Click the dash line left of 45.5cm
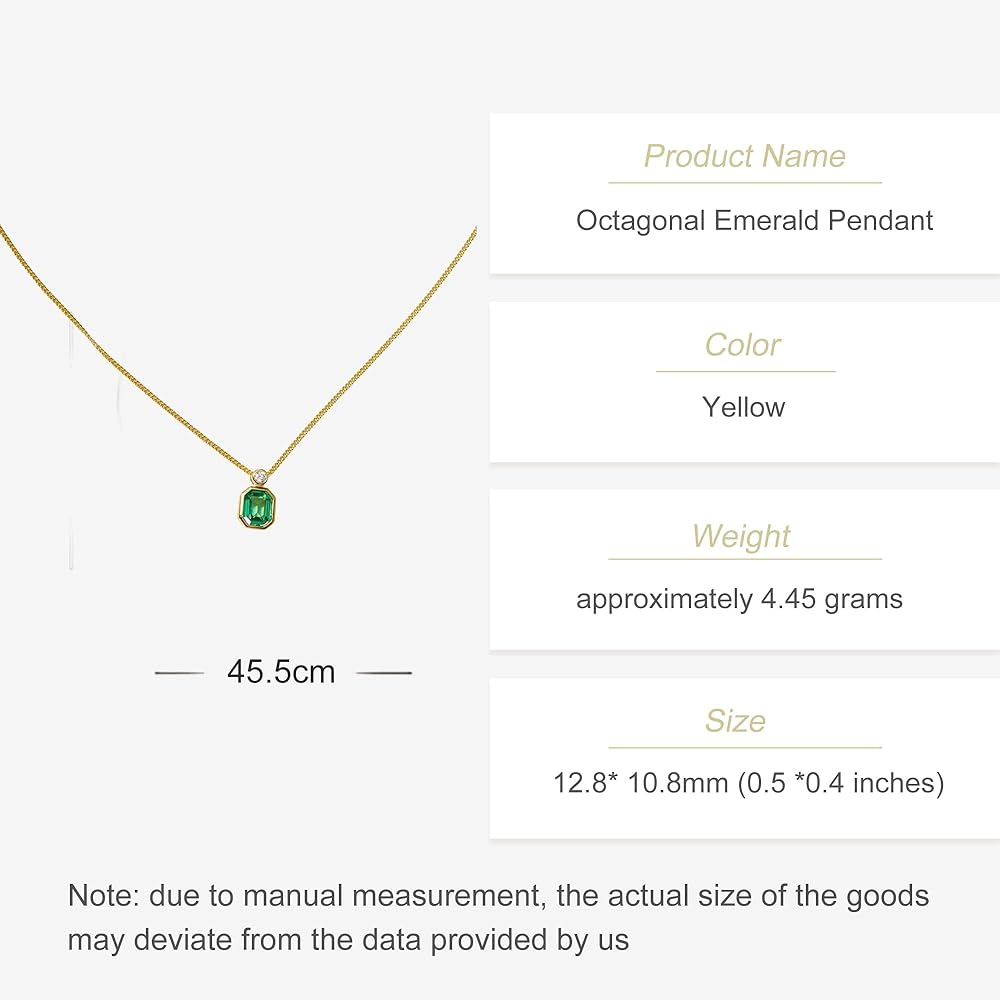The image size is (1000, 1000). click(x=180, y=673)
